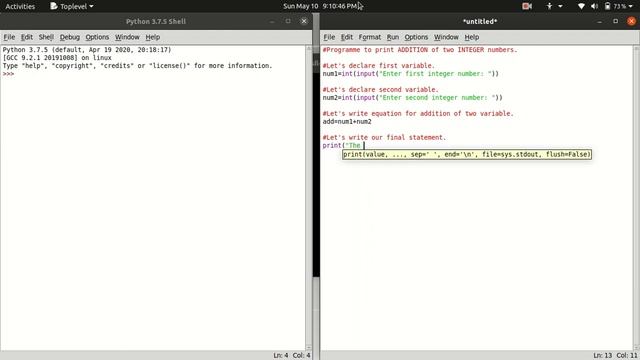The image size is (640, 360).
Task: Open Options menu in untitled editor window
Action: (416, 37)
